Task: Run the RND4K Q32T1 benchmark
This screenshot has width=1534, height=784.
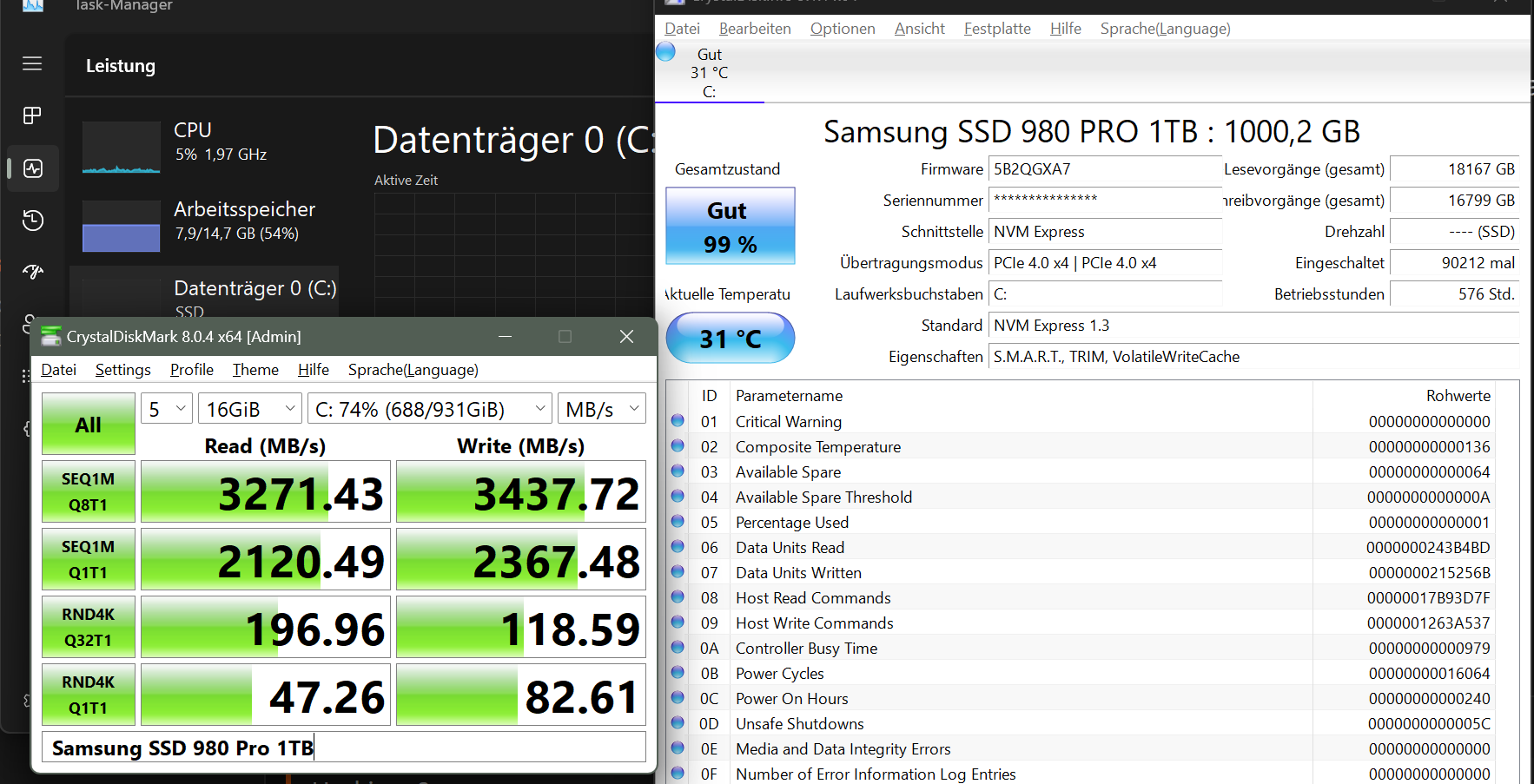Action: [89, 627]
